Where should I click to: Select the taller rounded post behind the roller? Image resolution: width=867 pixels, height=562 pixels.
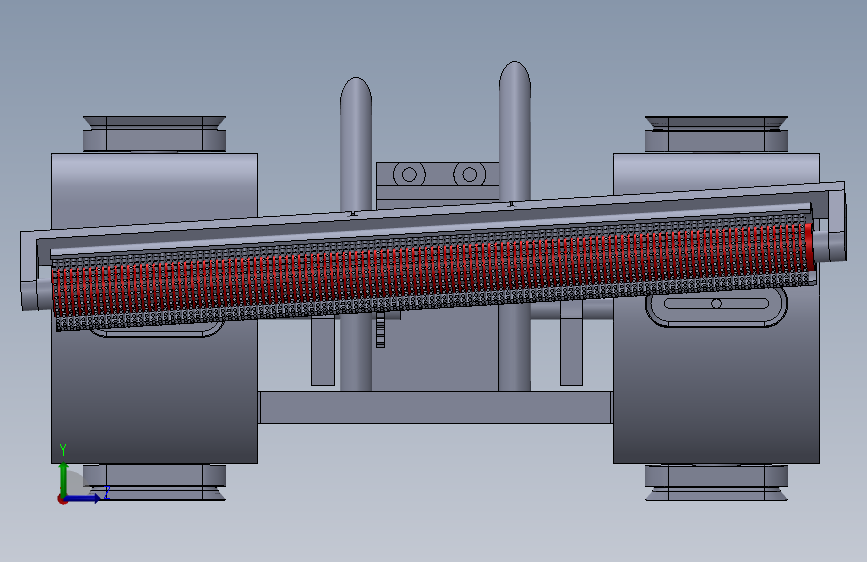click(x=515, y=132)
